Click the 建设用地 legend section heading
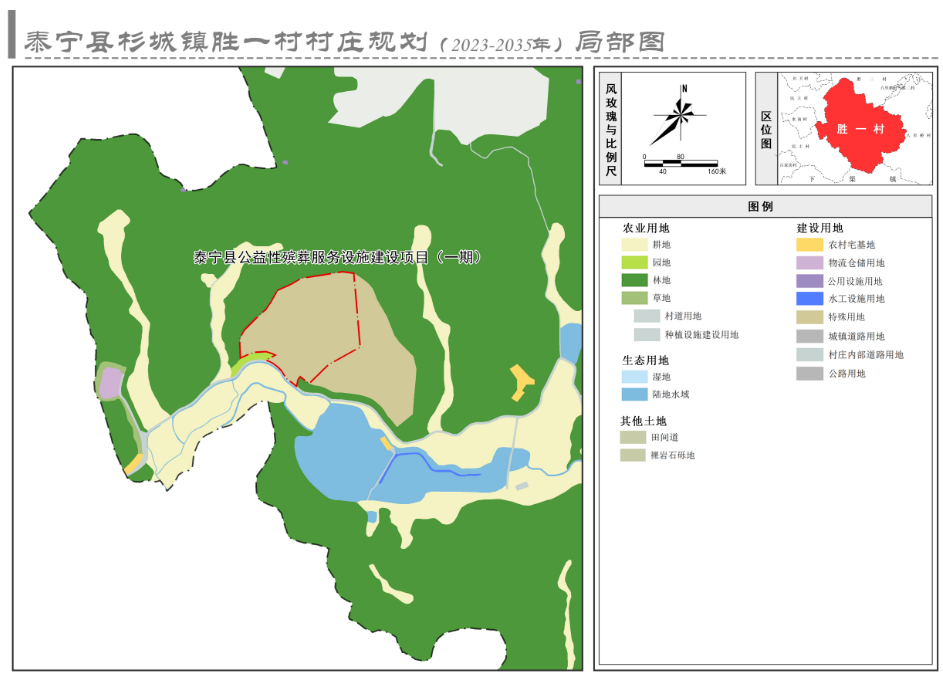The width and height of the screenshot is (943, 678). 819,227
